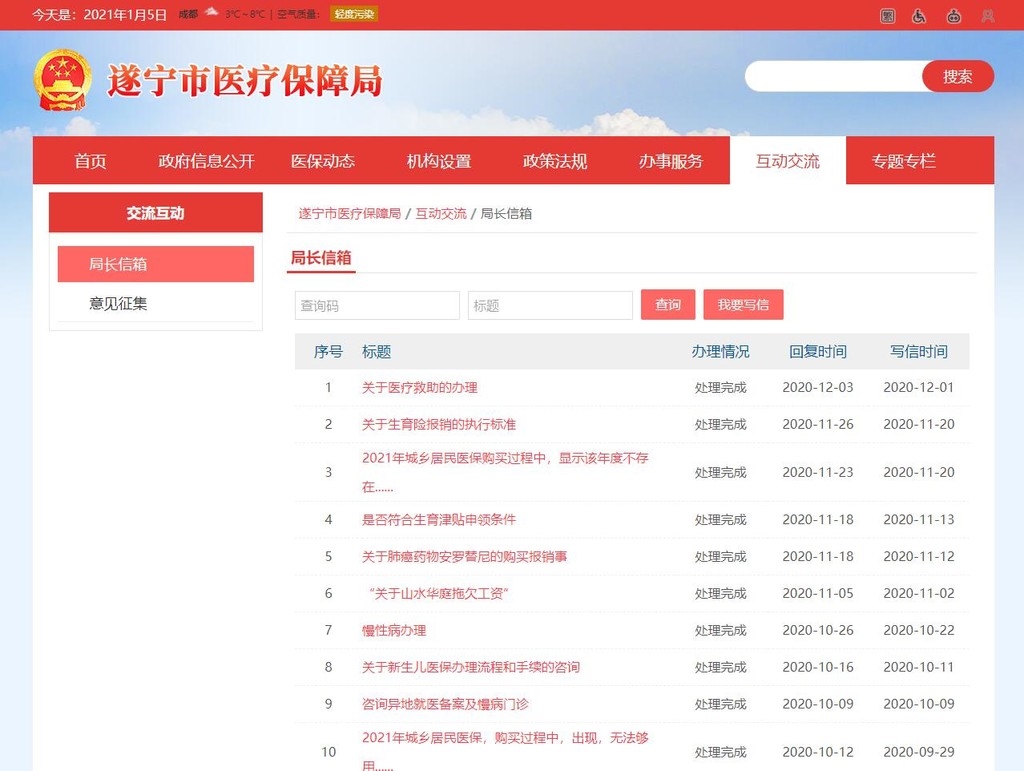Go to the 医保动态 navigation tab
Viewport: 1024px width, 771px height.
322,161
